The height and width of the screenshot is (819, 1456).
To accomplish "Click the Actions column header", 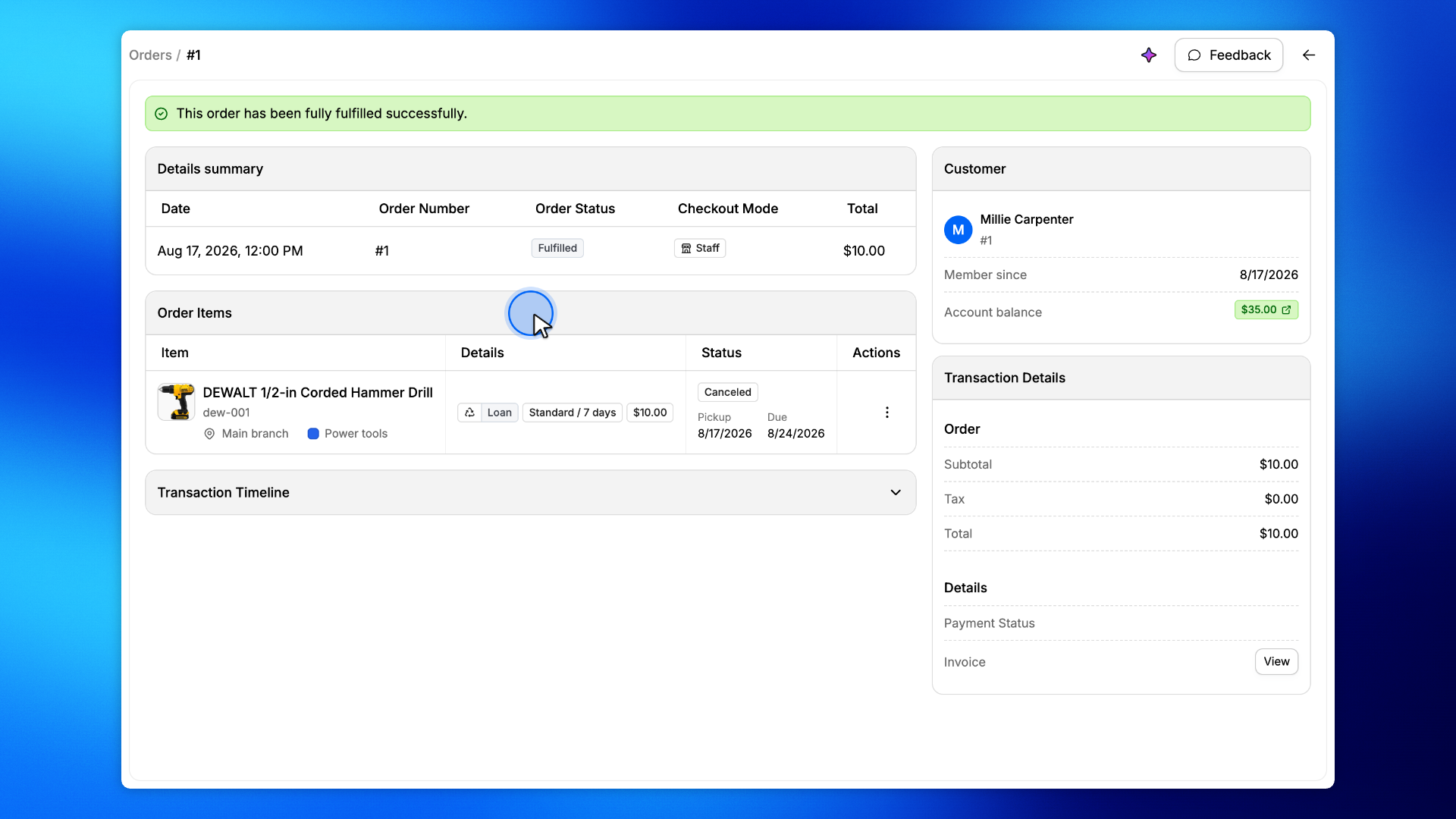I will click(x=876, y=353).
